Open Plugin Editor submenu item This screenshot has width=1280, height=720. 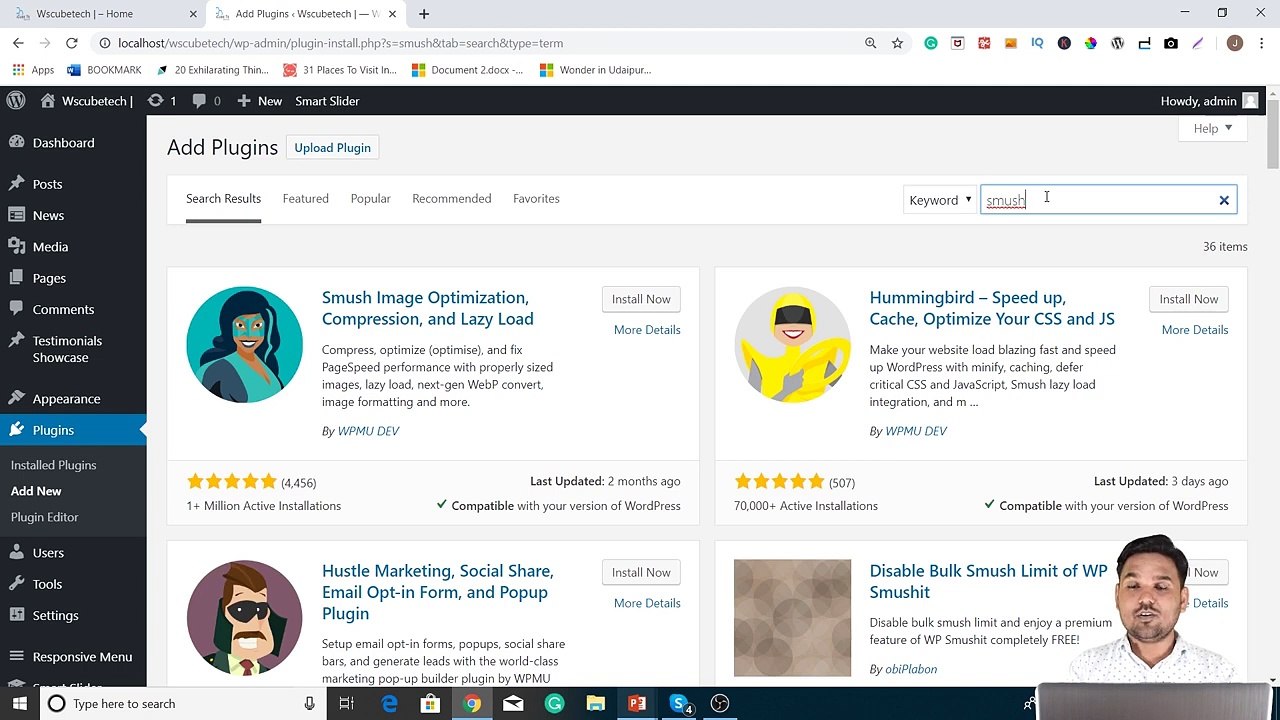[45, 517]
